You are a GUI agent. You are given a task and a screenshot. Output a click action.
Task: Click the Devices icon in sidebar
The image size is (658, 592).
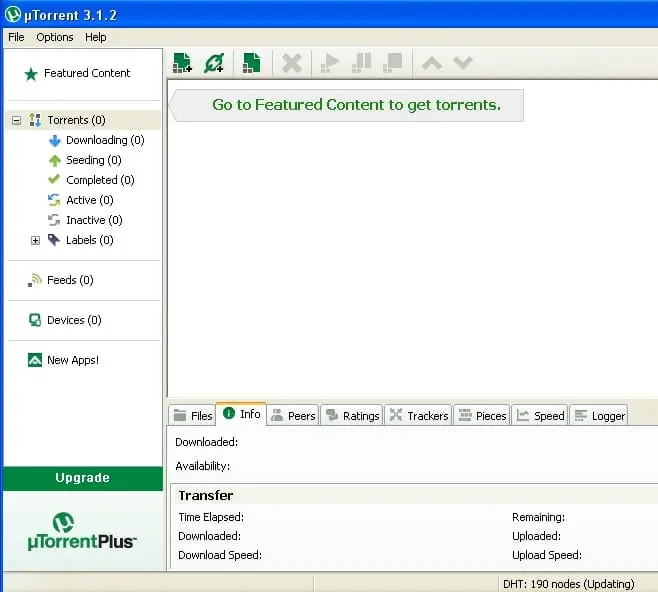tap(35, 320)
